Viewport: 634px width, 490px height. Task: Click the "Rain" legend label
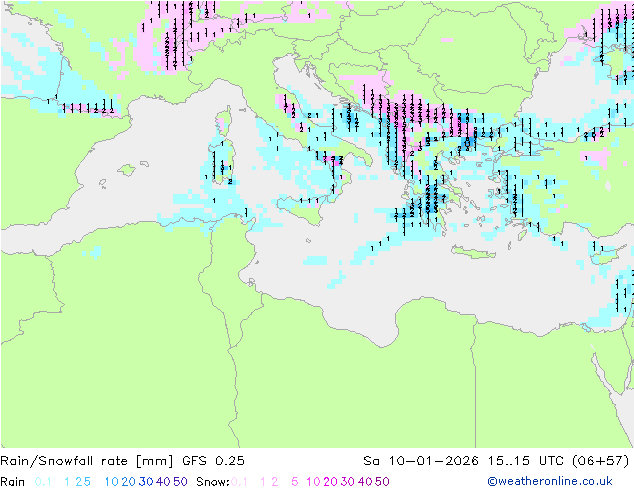tap(13, 482)
